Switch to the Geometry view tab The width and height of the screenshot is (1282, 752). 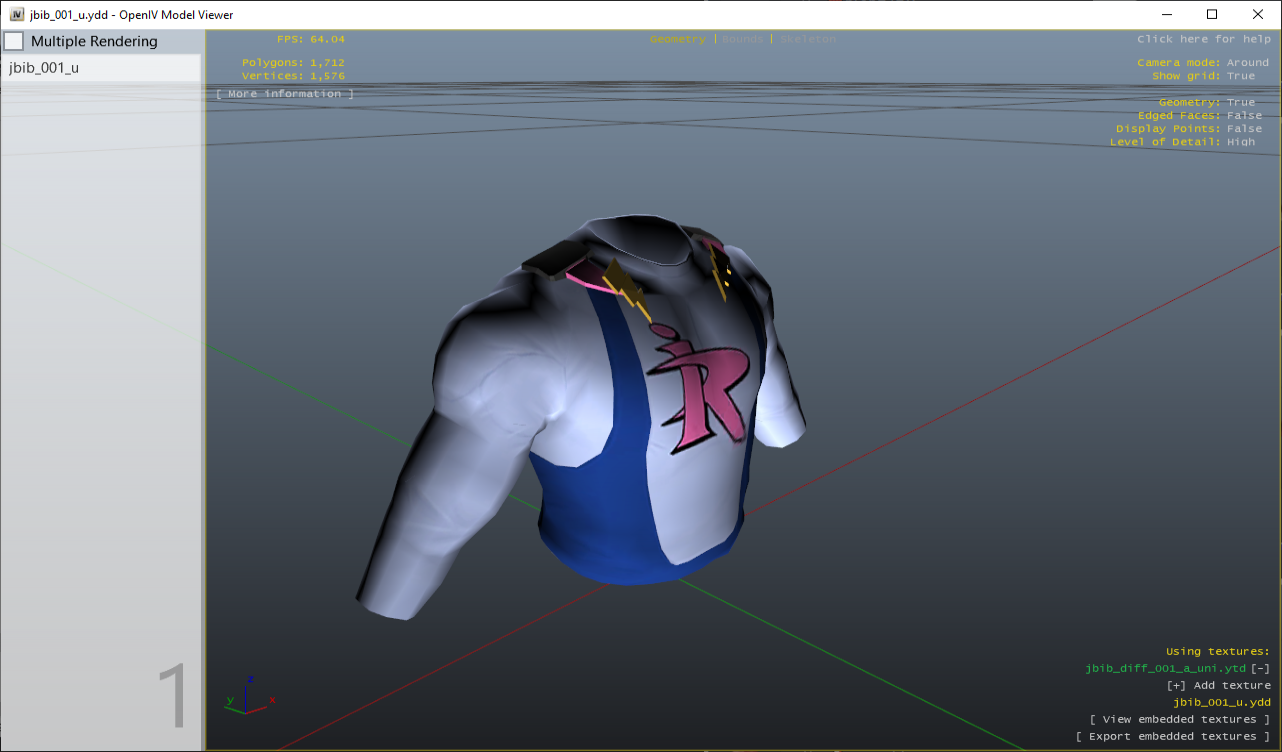[677, 39]
